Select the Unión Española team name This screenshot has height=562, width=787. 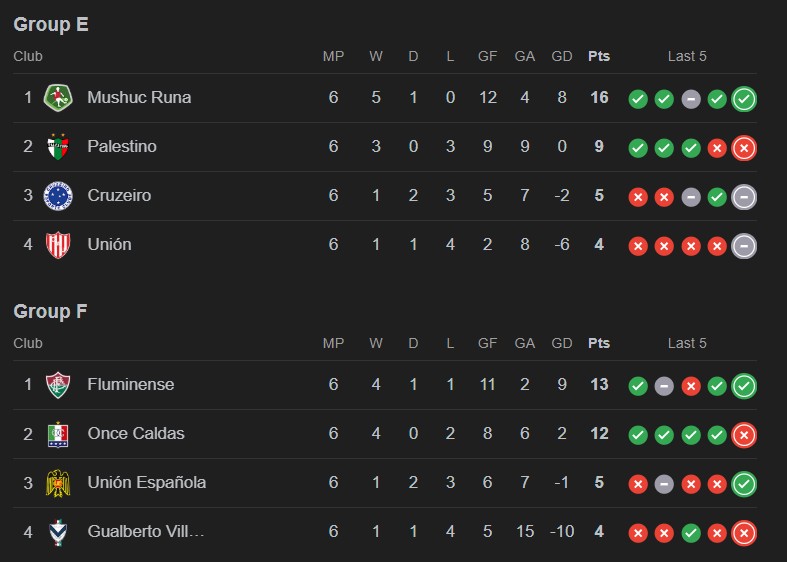pos(147,483)
